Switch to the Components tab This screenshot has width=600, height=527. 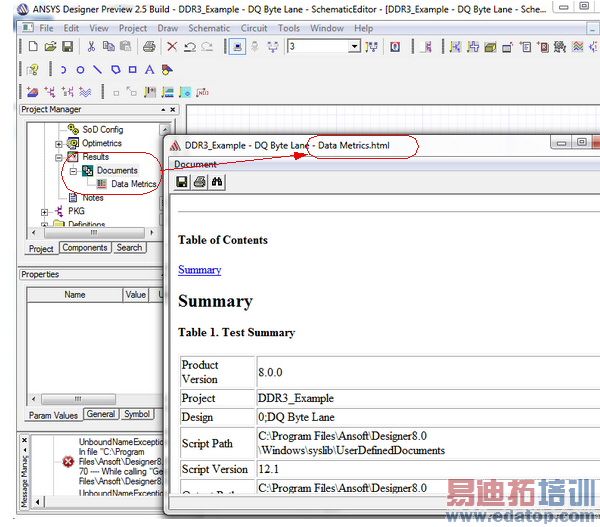pyautogui.click(x=85, y=248)
